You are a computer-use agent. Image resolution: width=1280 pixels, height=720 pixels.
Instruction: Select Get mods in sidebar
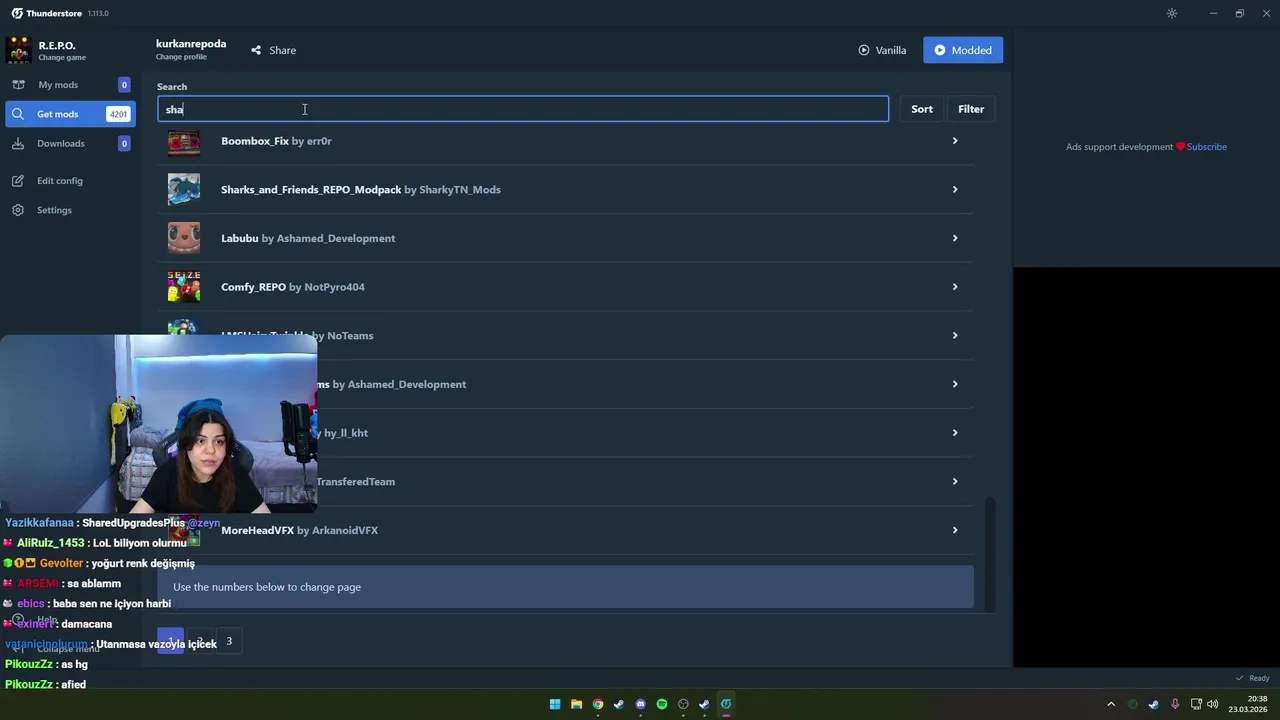70,114
